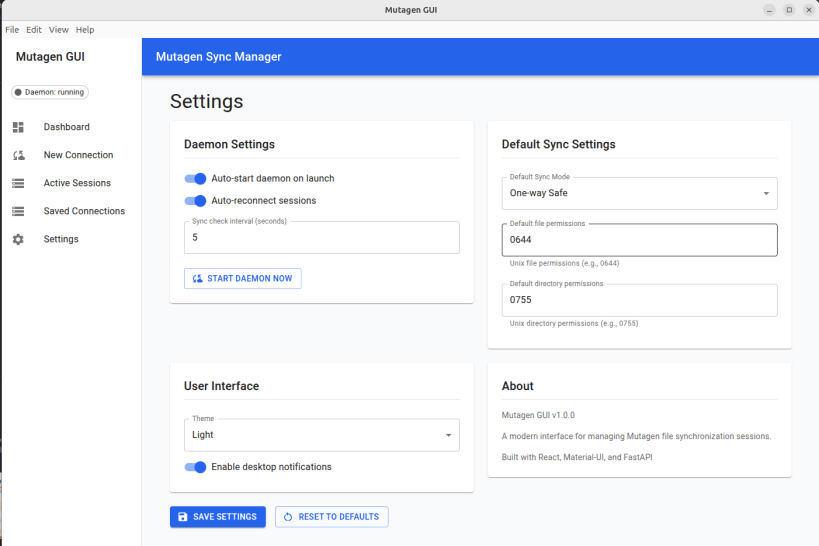Click the 'Unix file permissions (e.g., 0644)' hint
The width and height of the screenshot is (819, 546).
pyautogui.click(x=565, y=263)
